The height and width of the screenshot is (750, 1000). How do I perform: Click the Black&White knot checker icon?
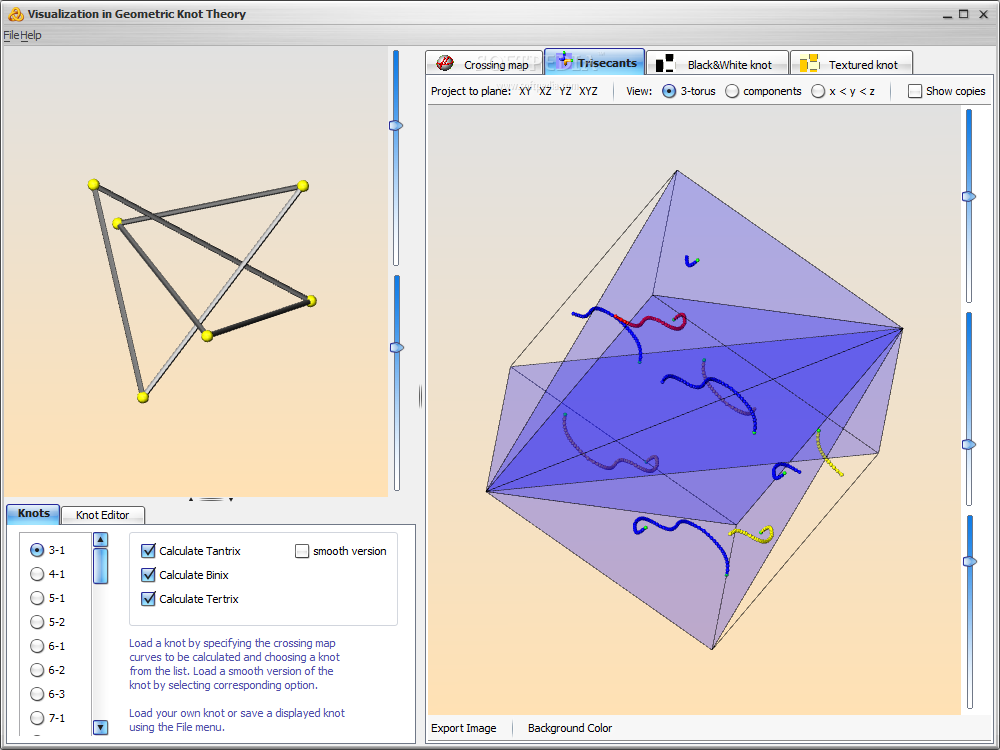(x=665, y=63)
